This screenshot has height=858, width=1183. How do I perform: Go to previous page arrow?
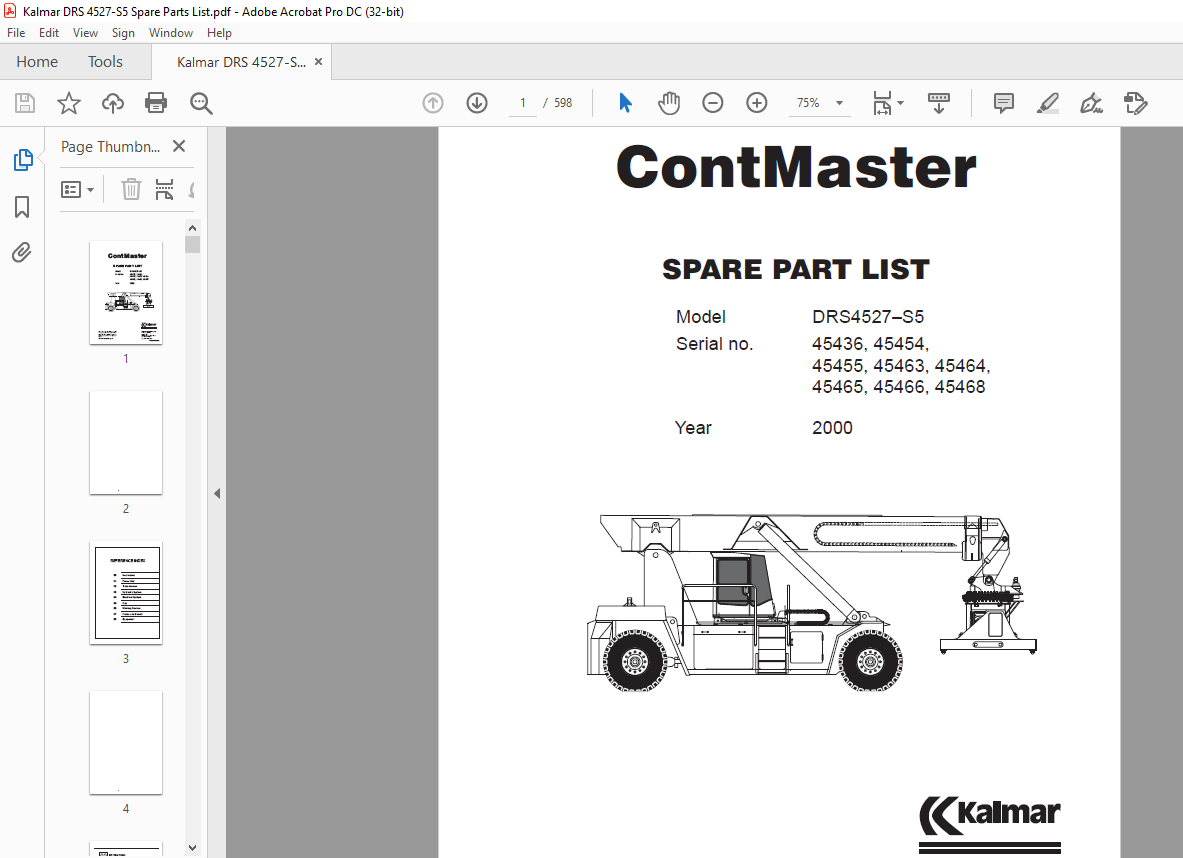pos(433,103)
